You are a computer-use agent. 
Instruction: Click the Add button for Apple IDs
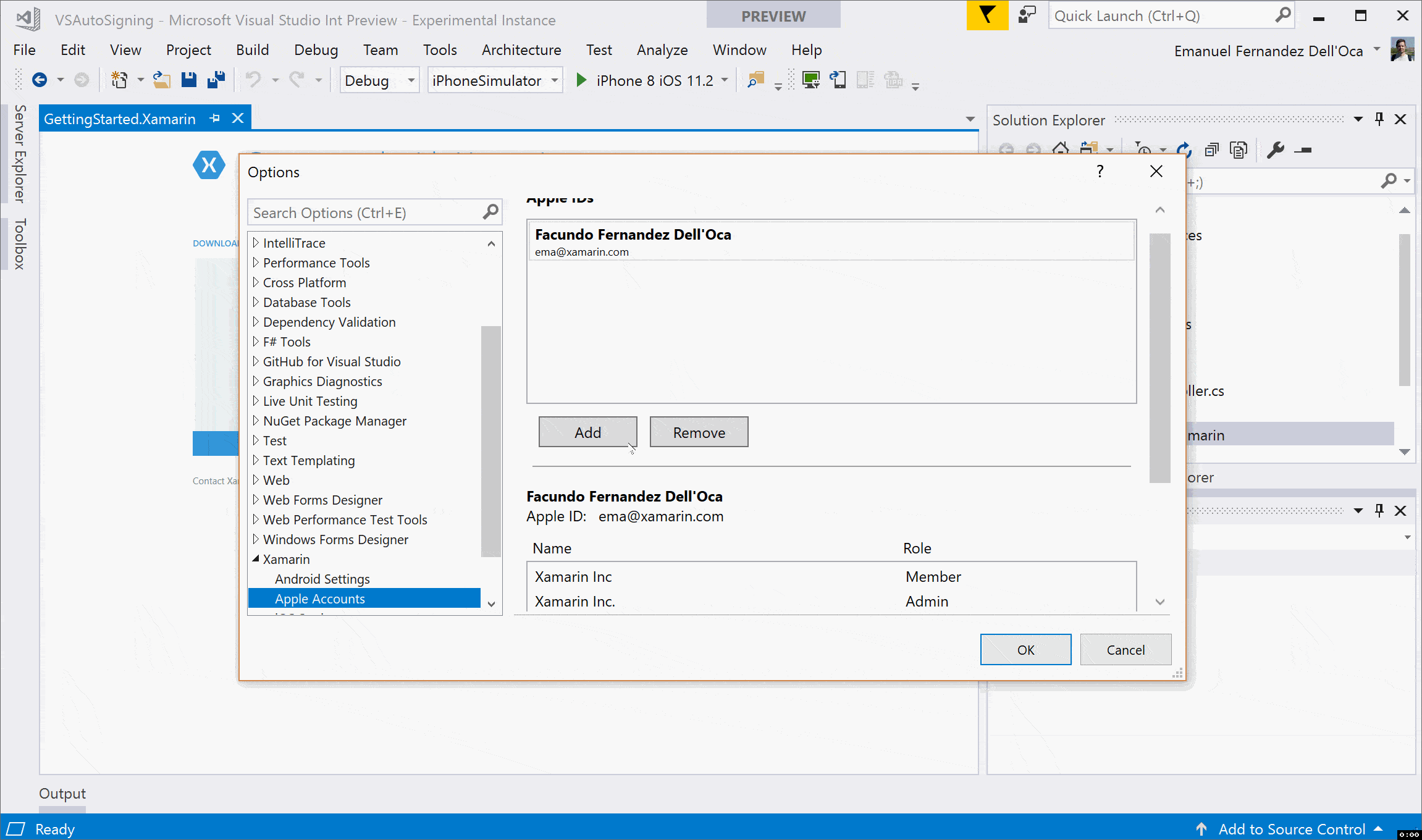tap(587, 432)
